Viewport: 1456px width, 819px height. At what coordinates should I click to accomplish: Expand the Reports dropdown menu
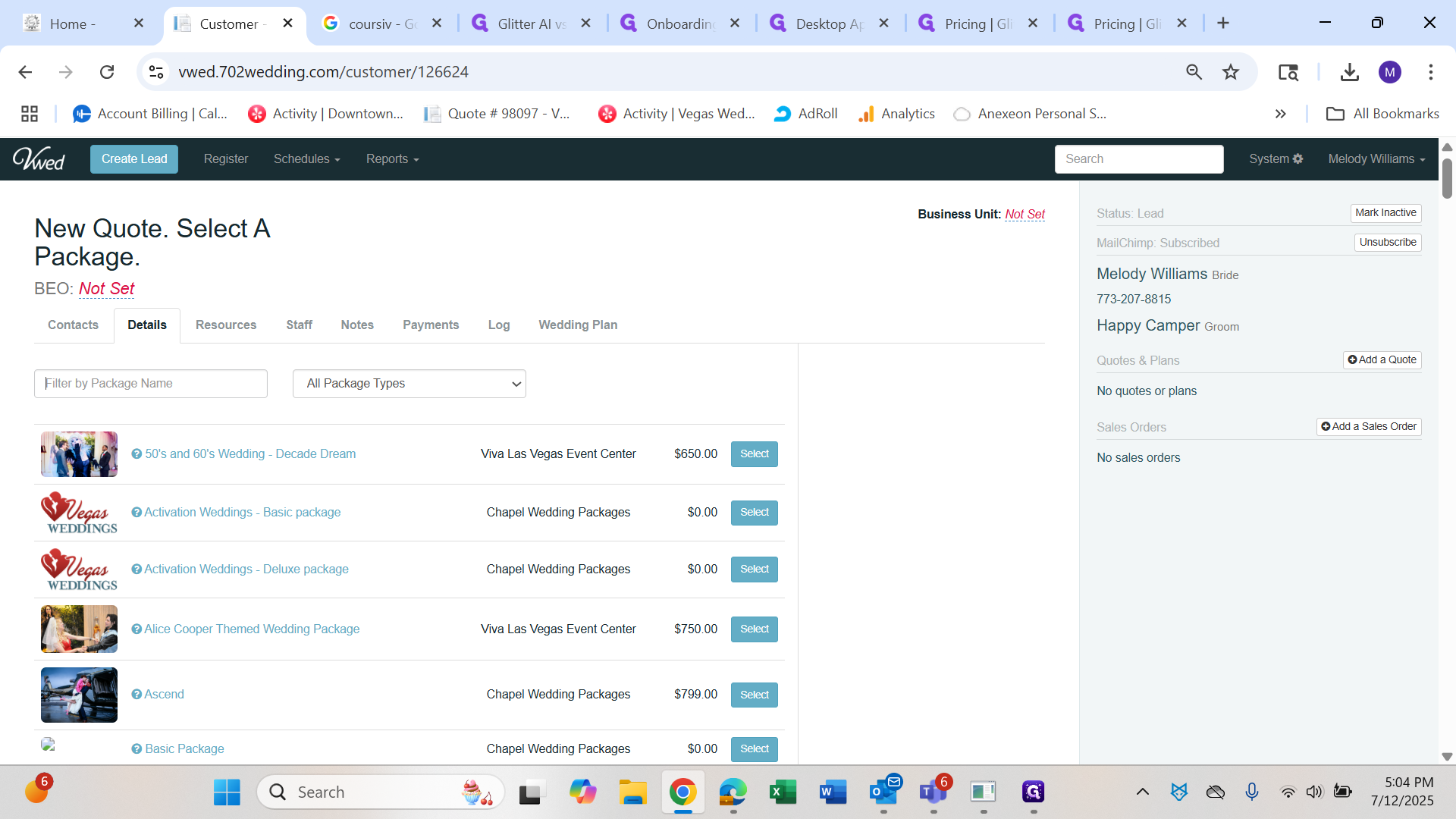click(x=392, y=159)
